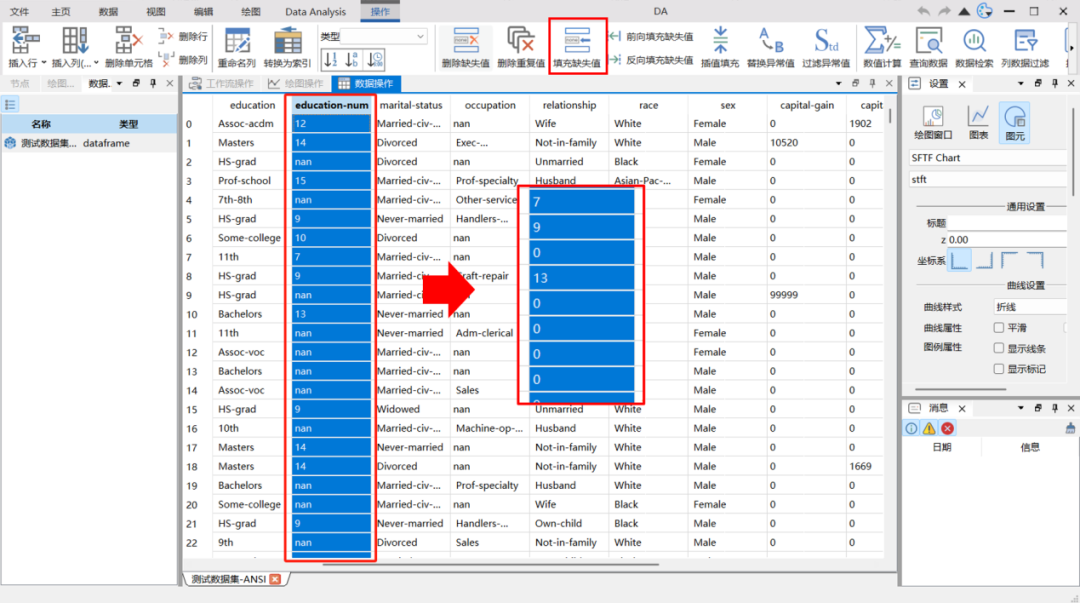The image size is (1080, 603).
Task: Click the 标题 title input field
Action: click(1007, 223)
